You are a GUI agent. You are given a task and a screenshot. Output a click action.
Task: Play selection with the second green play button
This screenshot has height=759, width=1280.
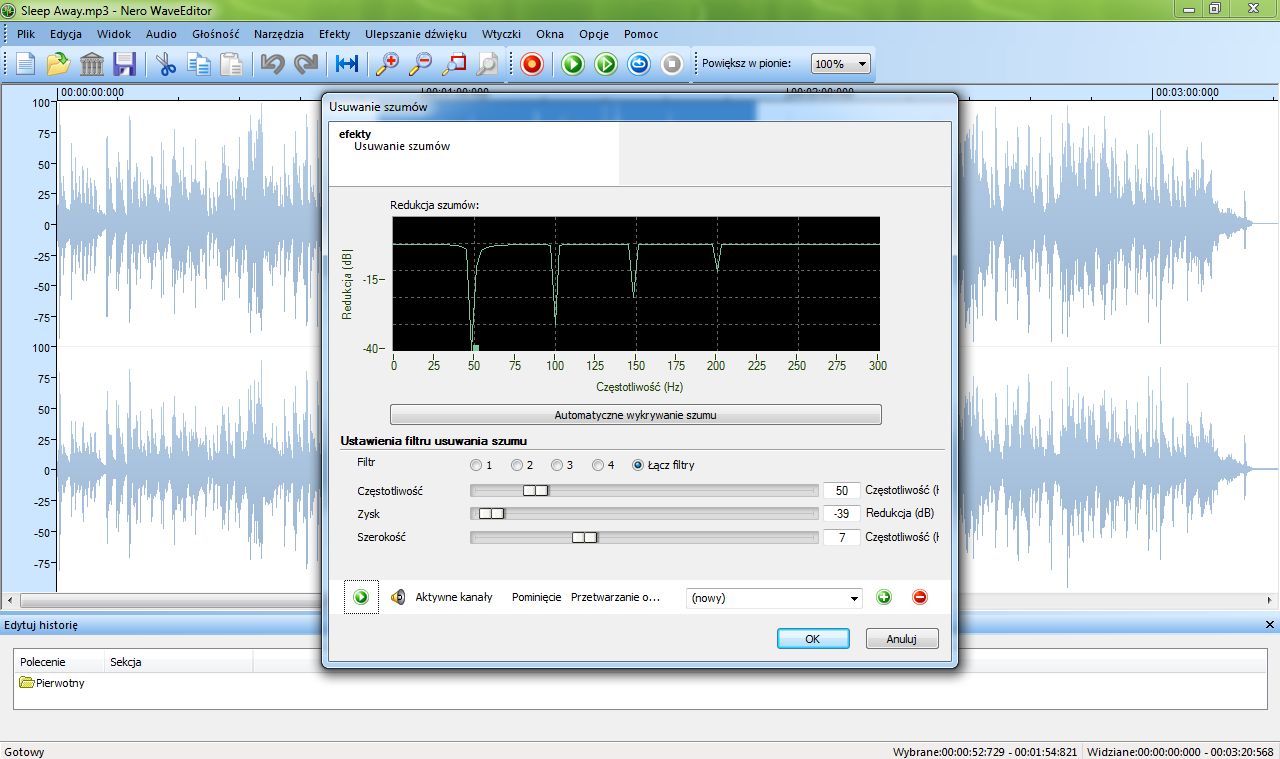point(606,64)
